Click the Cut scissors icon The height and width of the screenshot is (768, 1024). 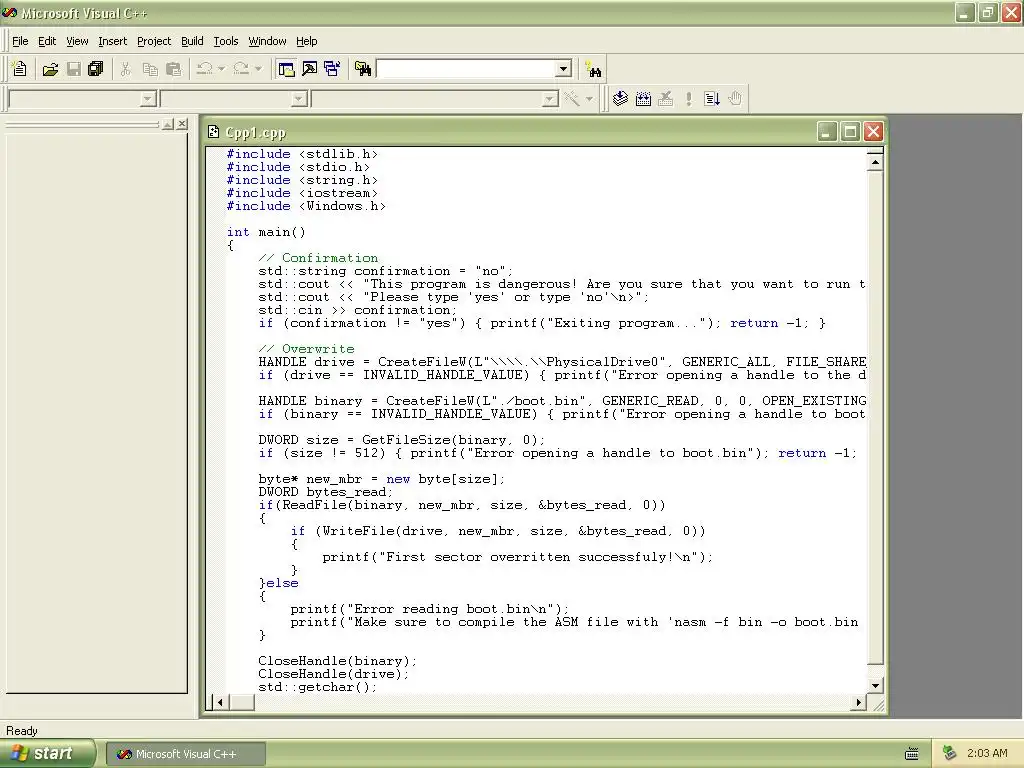click(125, 69)
